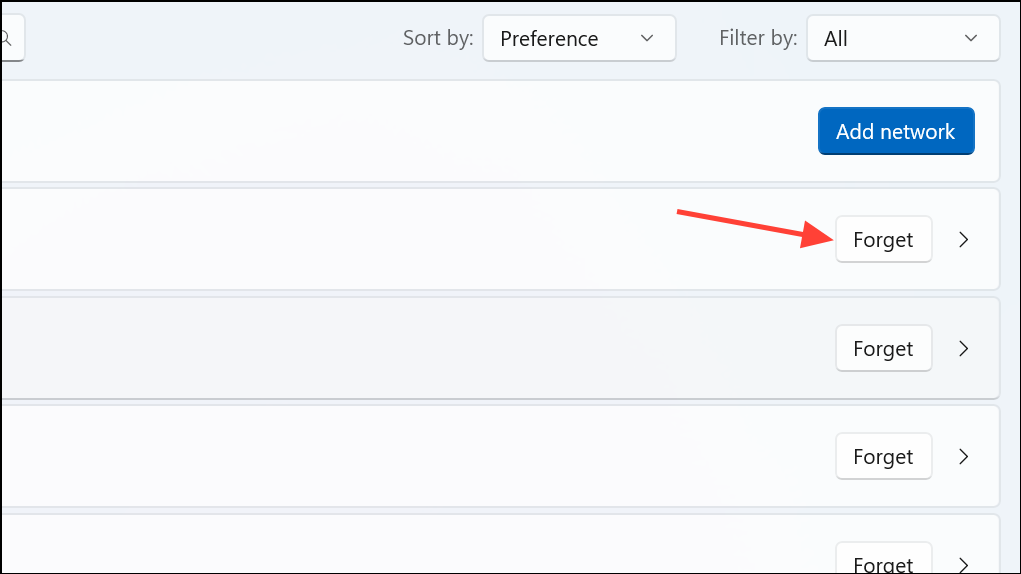Expand first network's details chevron

964,239
